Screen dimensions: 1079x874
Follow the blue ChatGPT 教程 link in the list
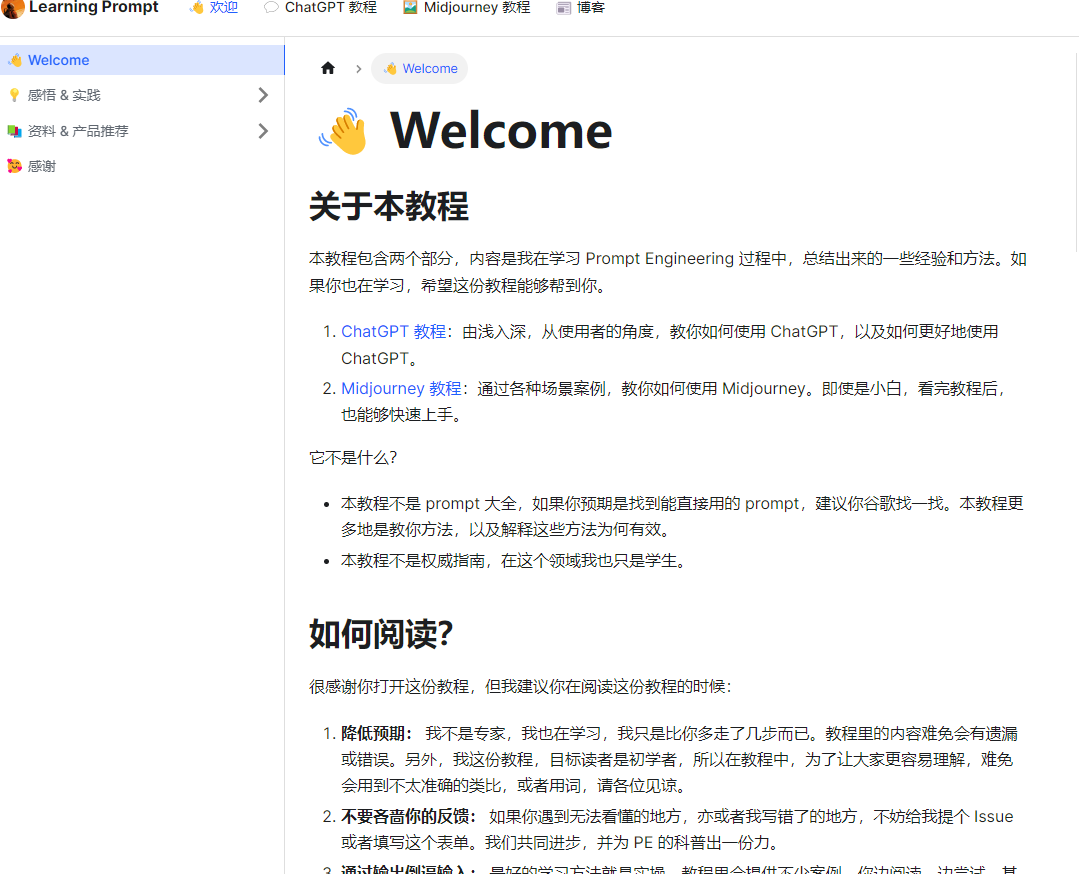pos(393,331)
